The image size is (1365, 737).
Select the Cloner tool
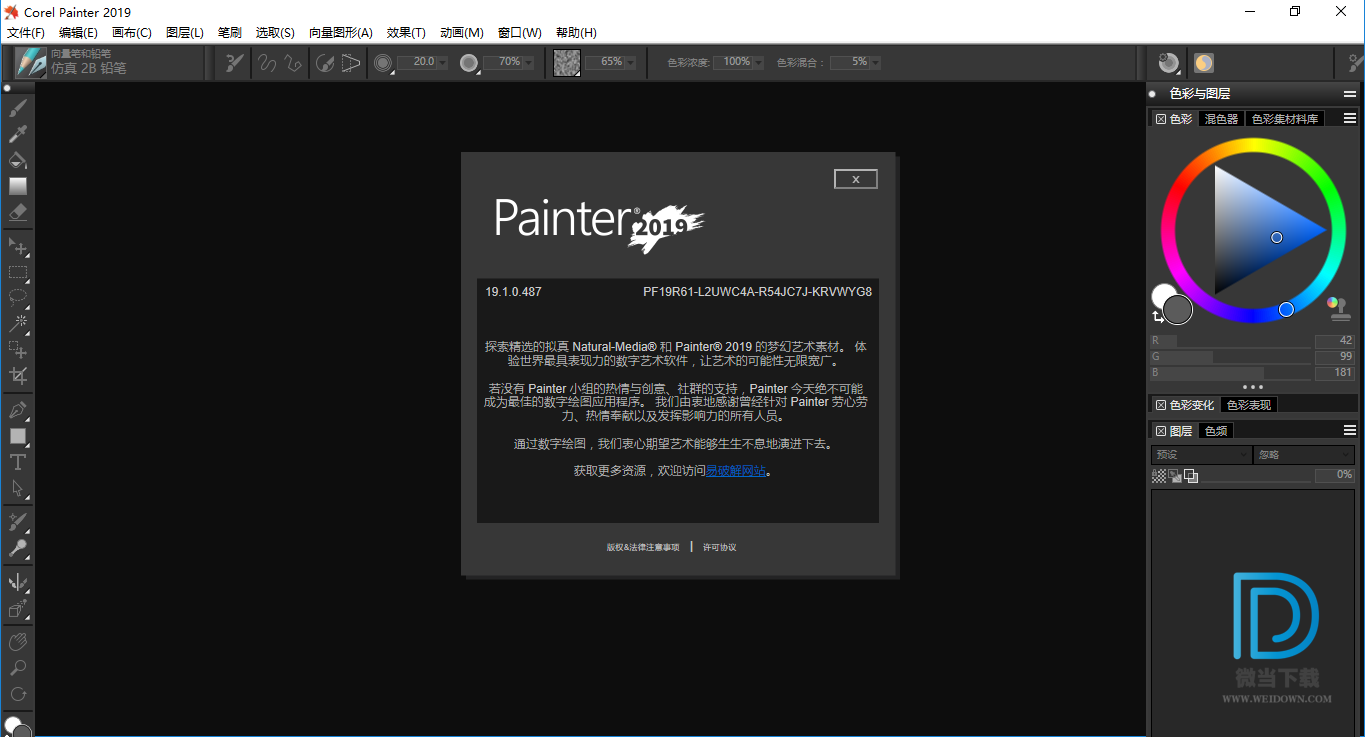[17, 523]
